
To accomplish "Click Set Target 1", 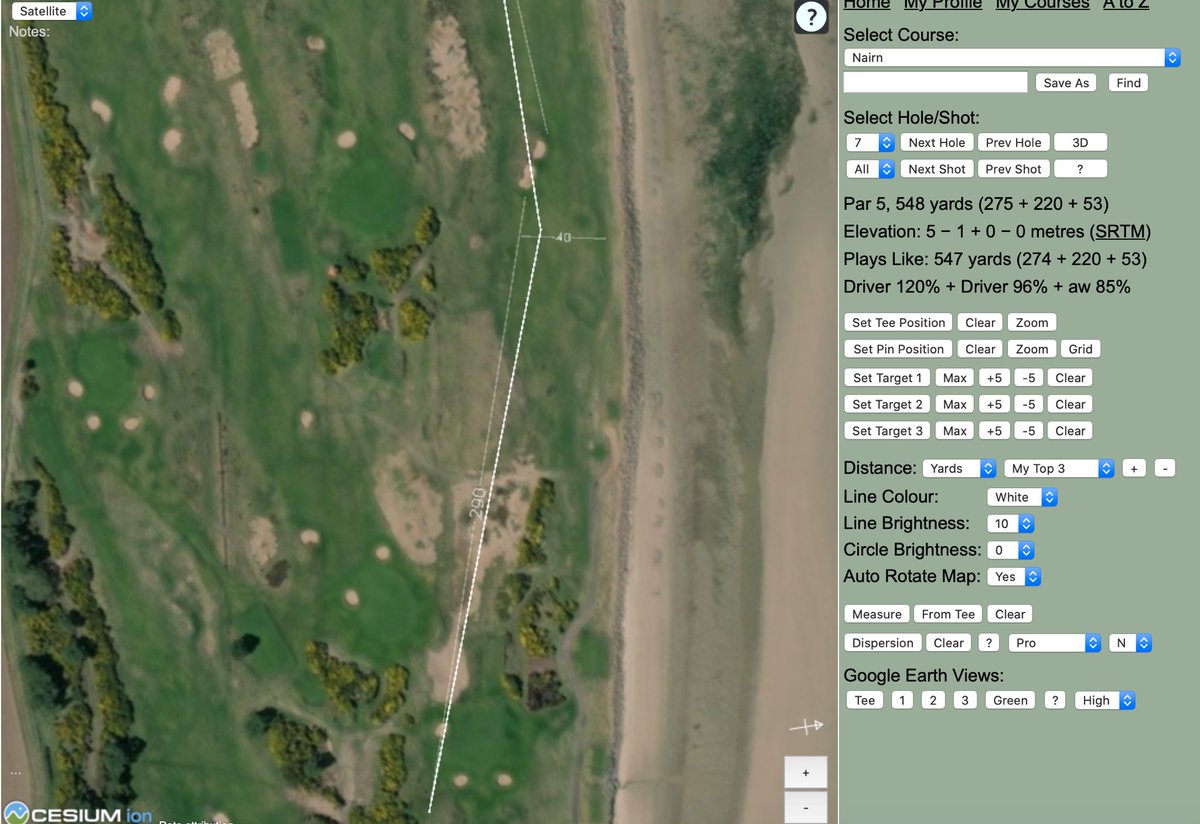I will coord(887,378).
